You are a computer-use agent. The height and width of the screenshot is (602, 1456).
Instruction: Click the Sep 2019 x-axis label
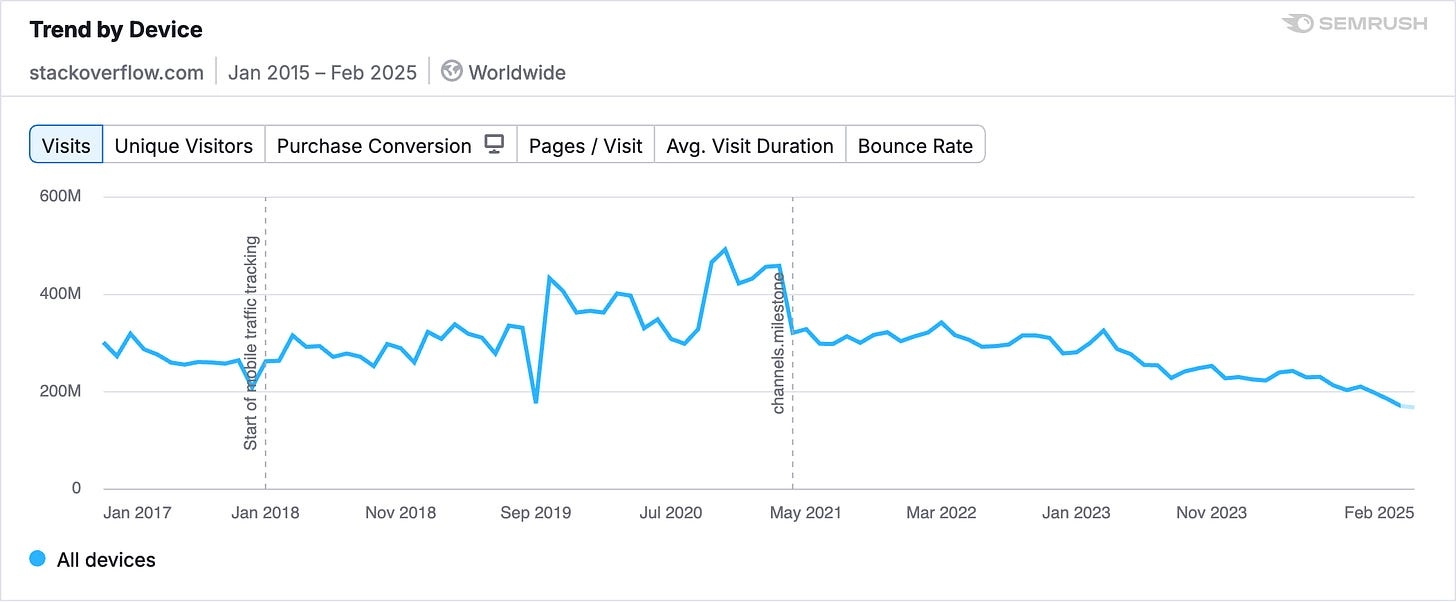coord(536,513)
